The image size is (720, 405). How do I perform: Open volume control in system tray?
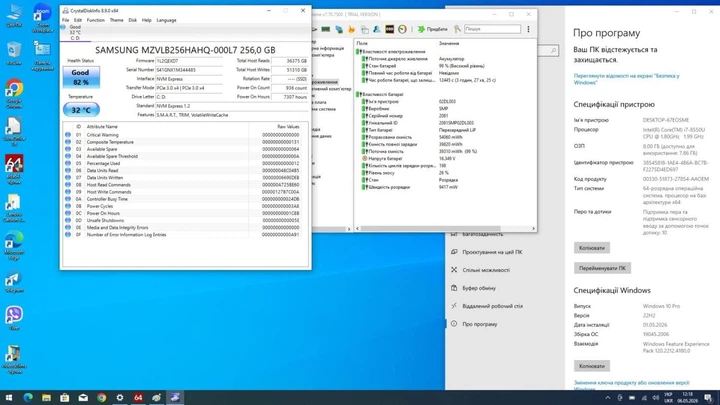(x=655, y=398)
